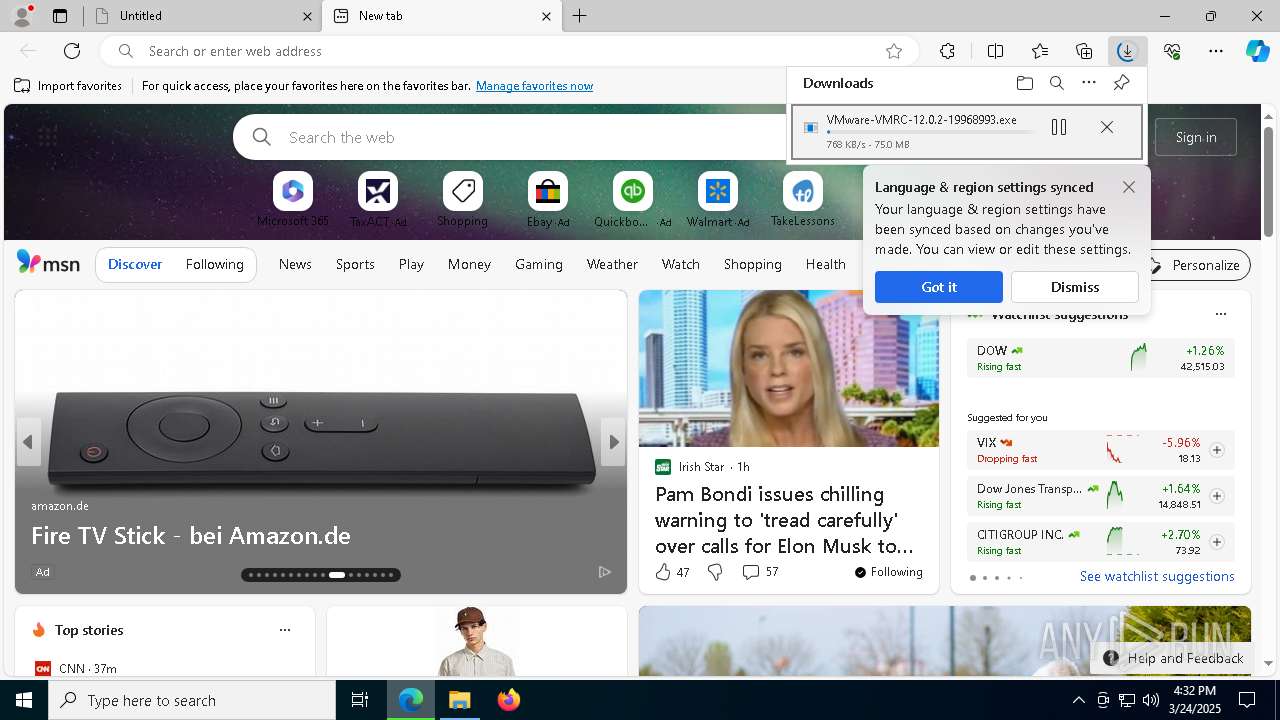The width and height of the screenshot is (1280, 720).
Task: Add page to favorites star icon
Action: pyautogui.click(x=894, y=51)
